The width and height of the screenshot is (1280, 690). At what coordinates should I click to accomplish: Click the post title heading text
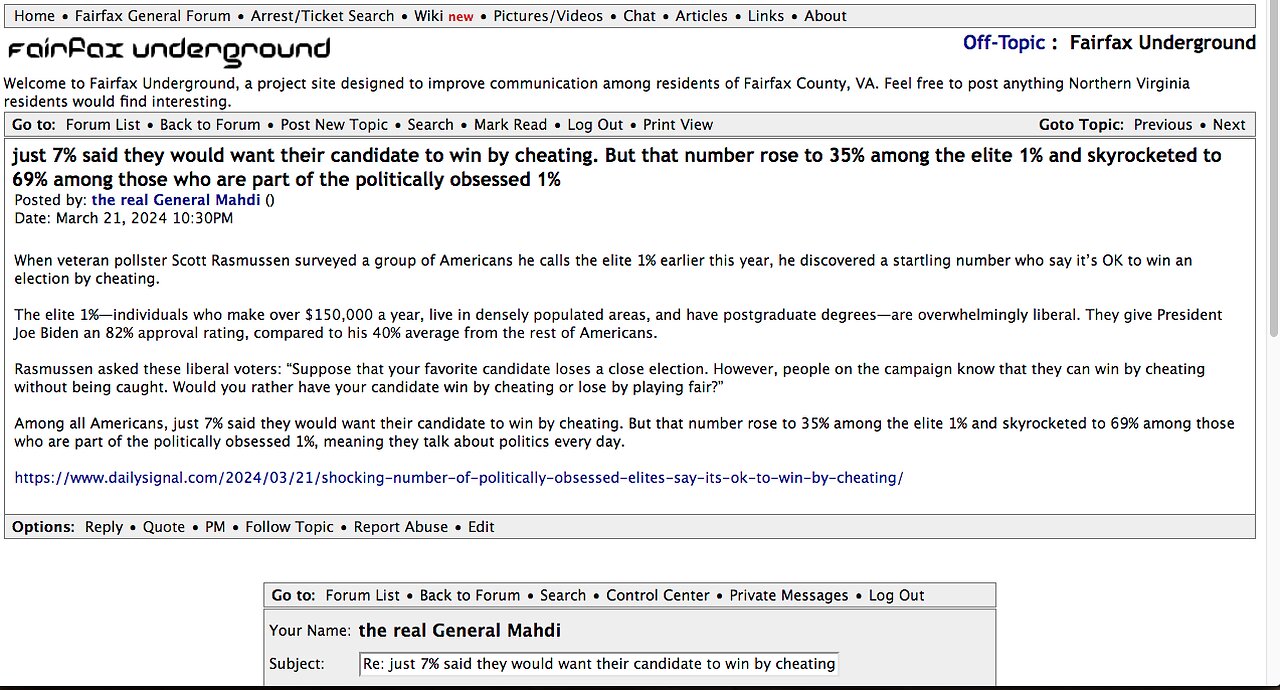pos(617,168)
